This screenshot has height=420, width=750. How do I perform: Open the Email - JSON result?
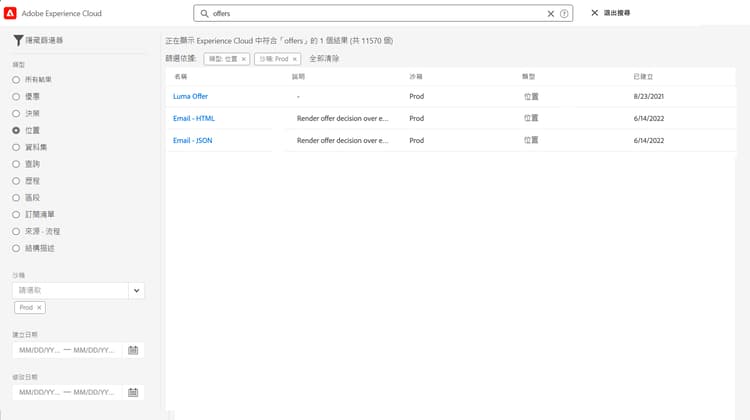(193, 140)
